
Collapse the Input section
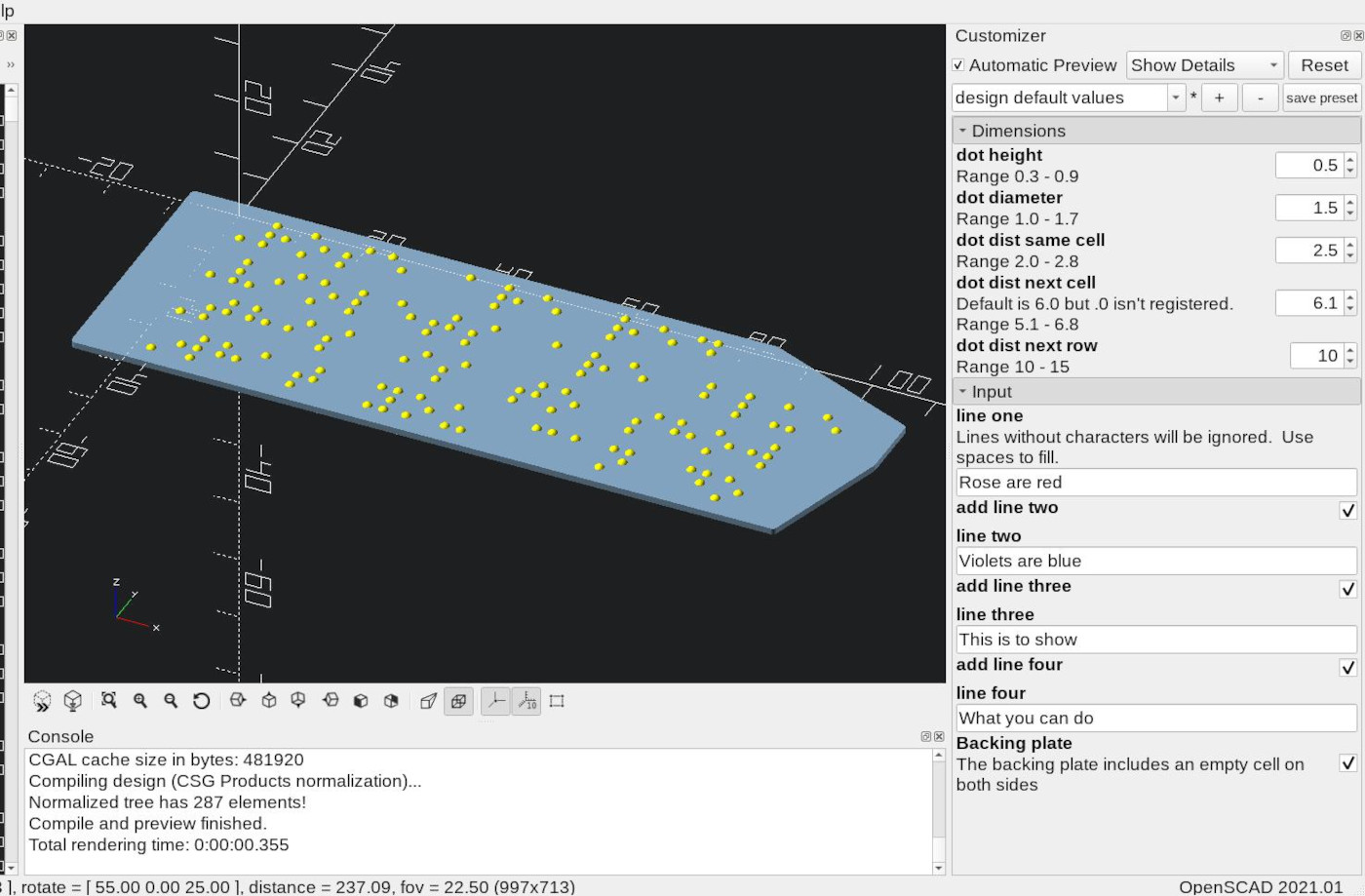point(1156,392)
